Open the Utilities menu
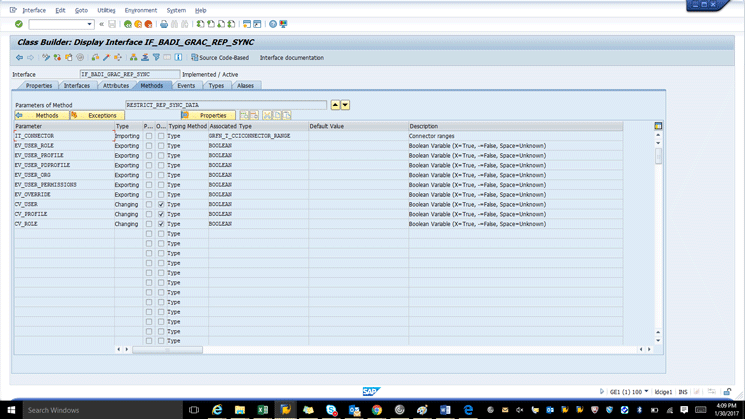 coord(106,10)
